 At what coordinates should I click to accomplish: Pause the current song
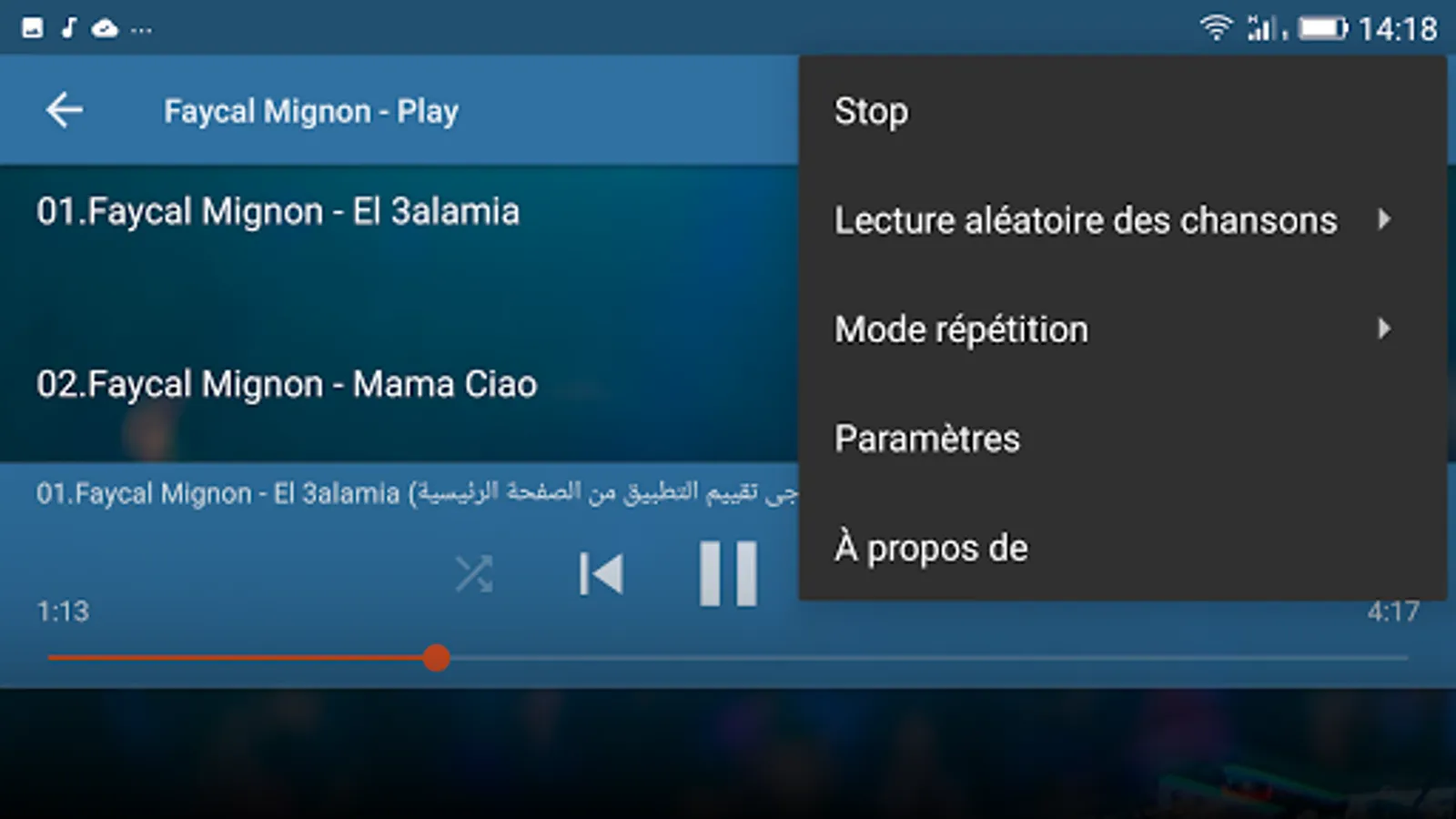click(x=728, y=573)
